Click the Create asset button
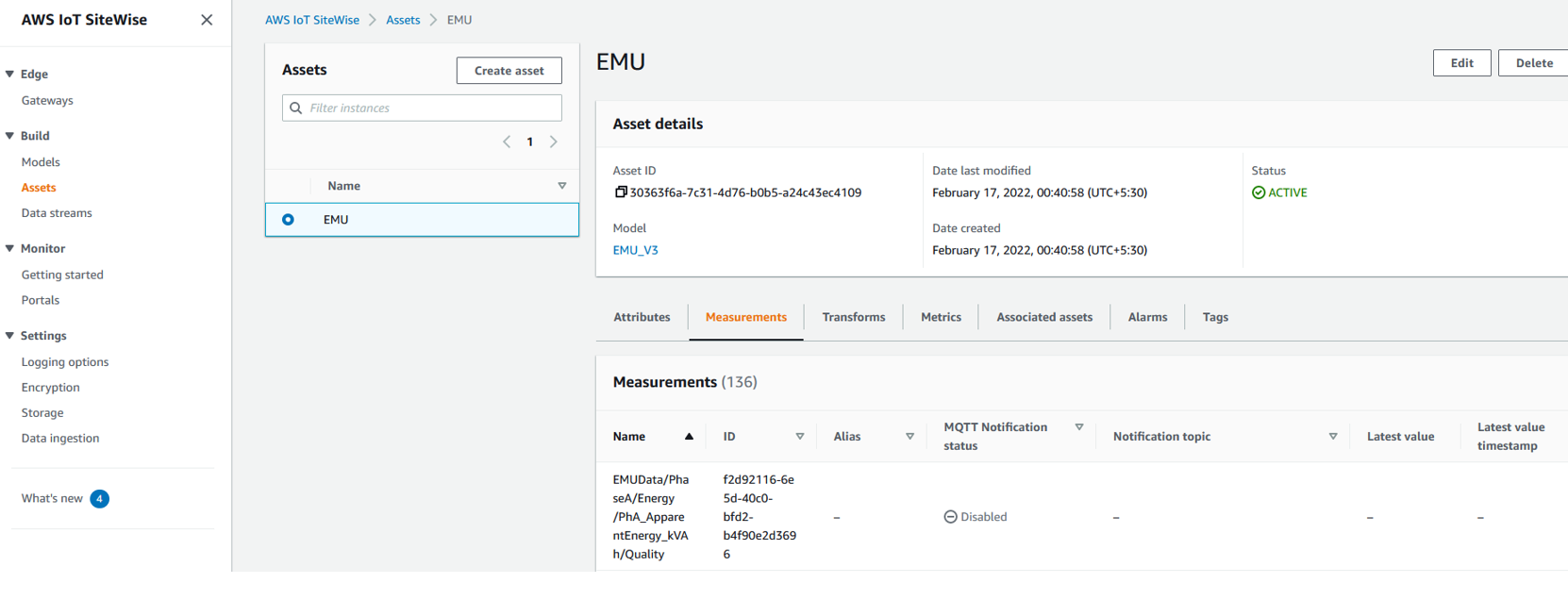Image resolution: width=1568 pixels, height=600 pixels. coord(509,71)
